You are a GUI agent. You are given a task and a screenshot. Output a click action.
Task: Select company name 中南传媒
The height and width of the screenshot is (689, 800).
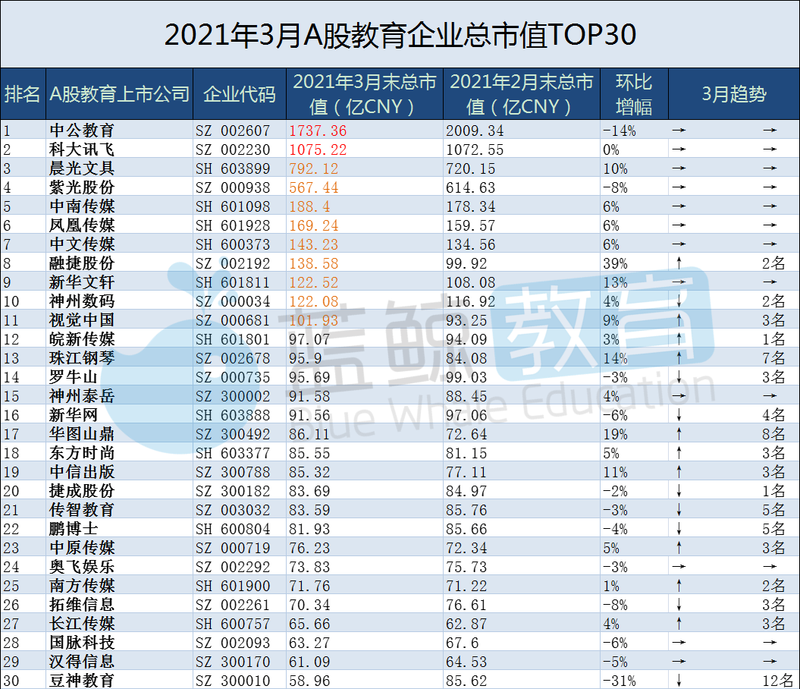82,206
